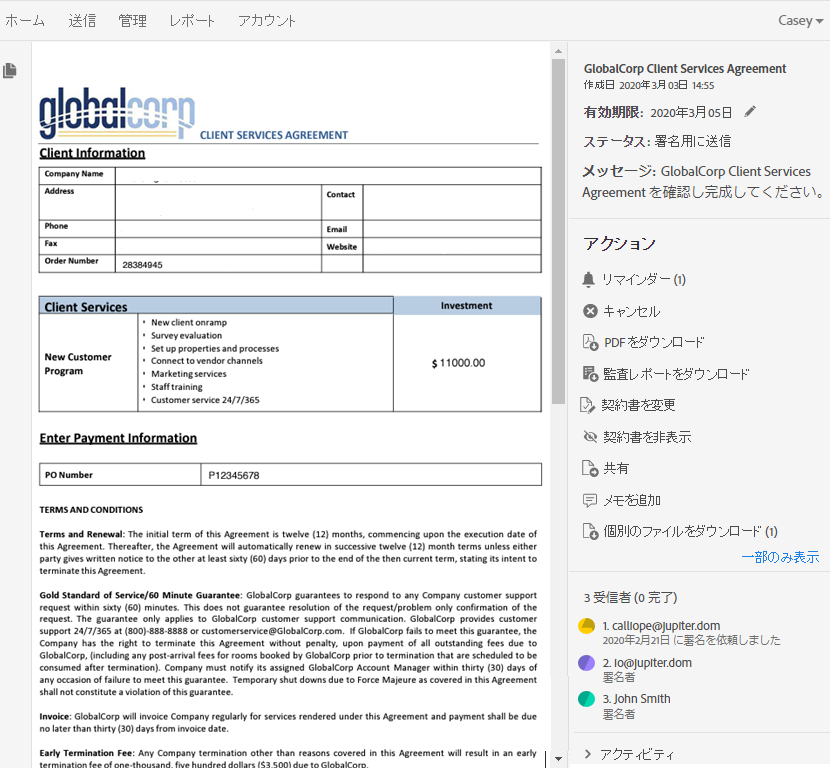Click the share document icon
This screenshot has height=768, width=830.
pos(590,468)
